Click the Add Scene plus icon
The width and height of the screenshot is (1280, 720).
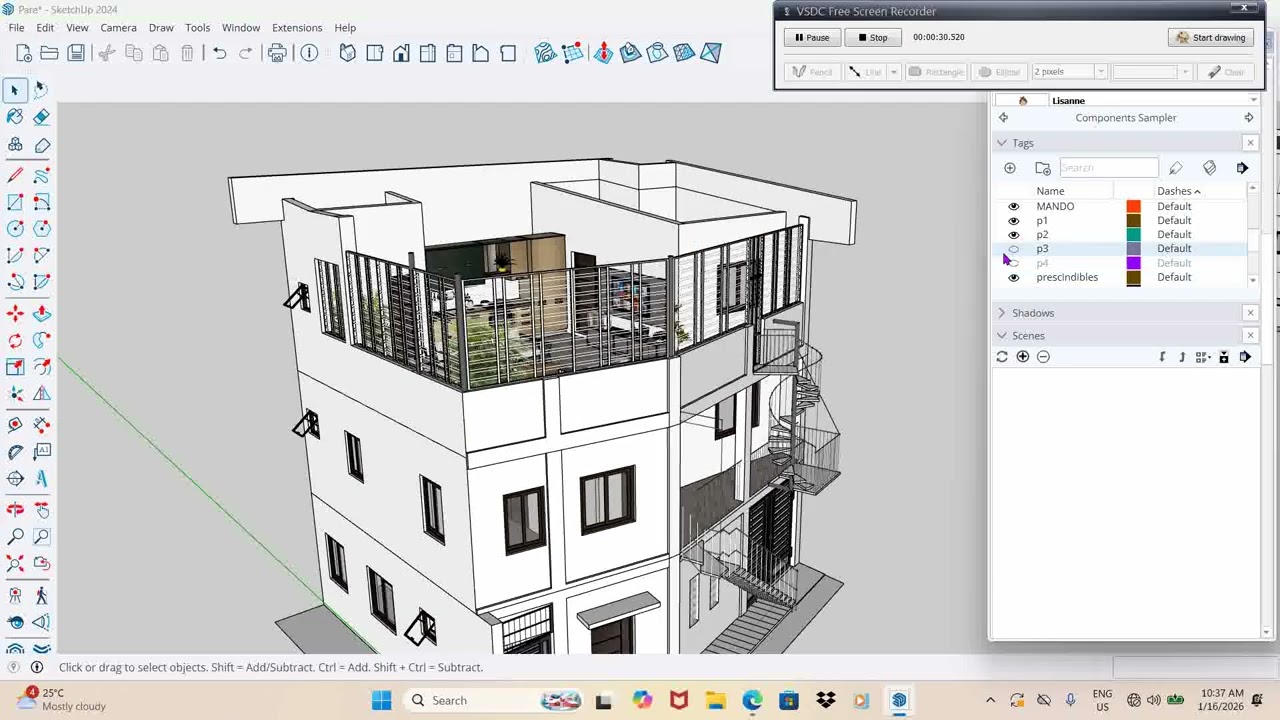(1023, 357)
